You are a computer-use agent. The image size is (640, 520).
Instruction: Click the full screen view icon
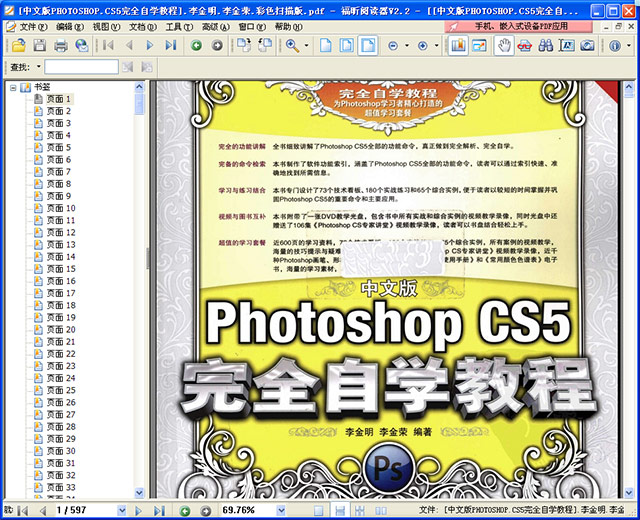click(x=479, y=45)
